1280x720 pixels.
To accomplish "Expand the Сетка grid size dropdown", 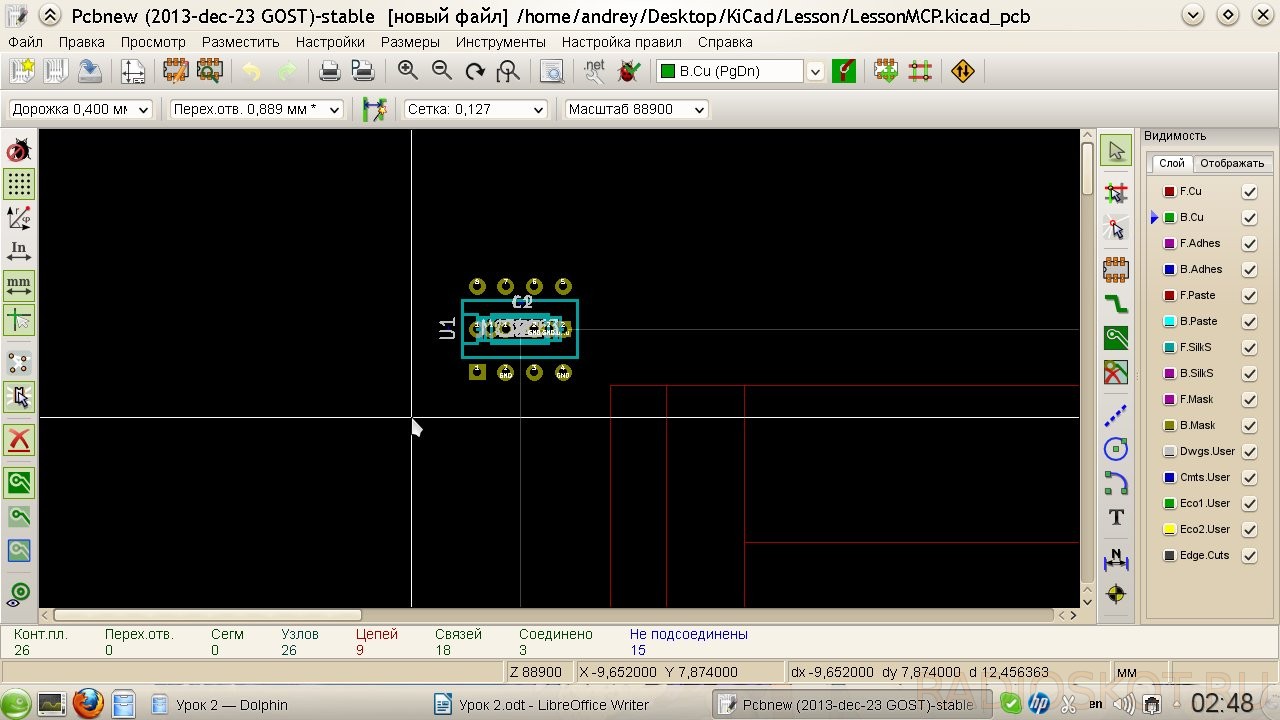I will click(x=475, y=109).
